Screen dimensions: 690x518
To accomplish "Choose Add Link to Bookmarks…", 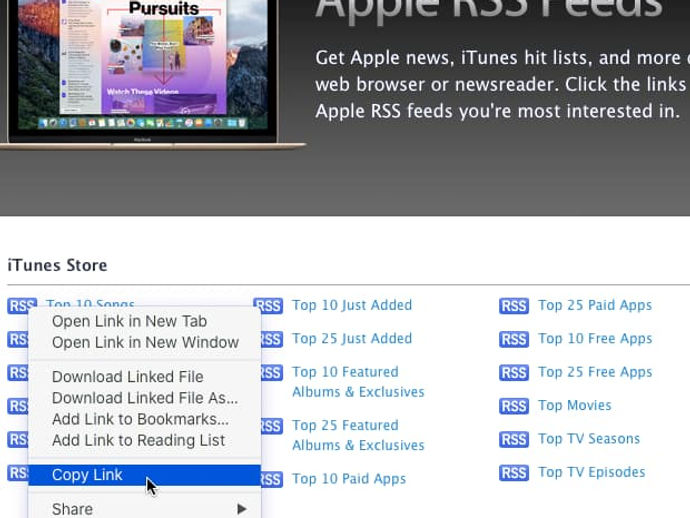I will 140,419.
